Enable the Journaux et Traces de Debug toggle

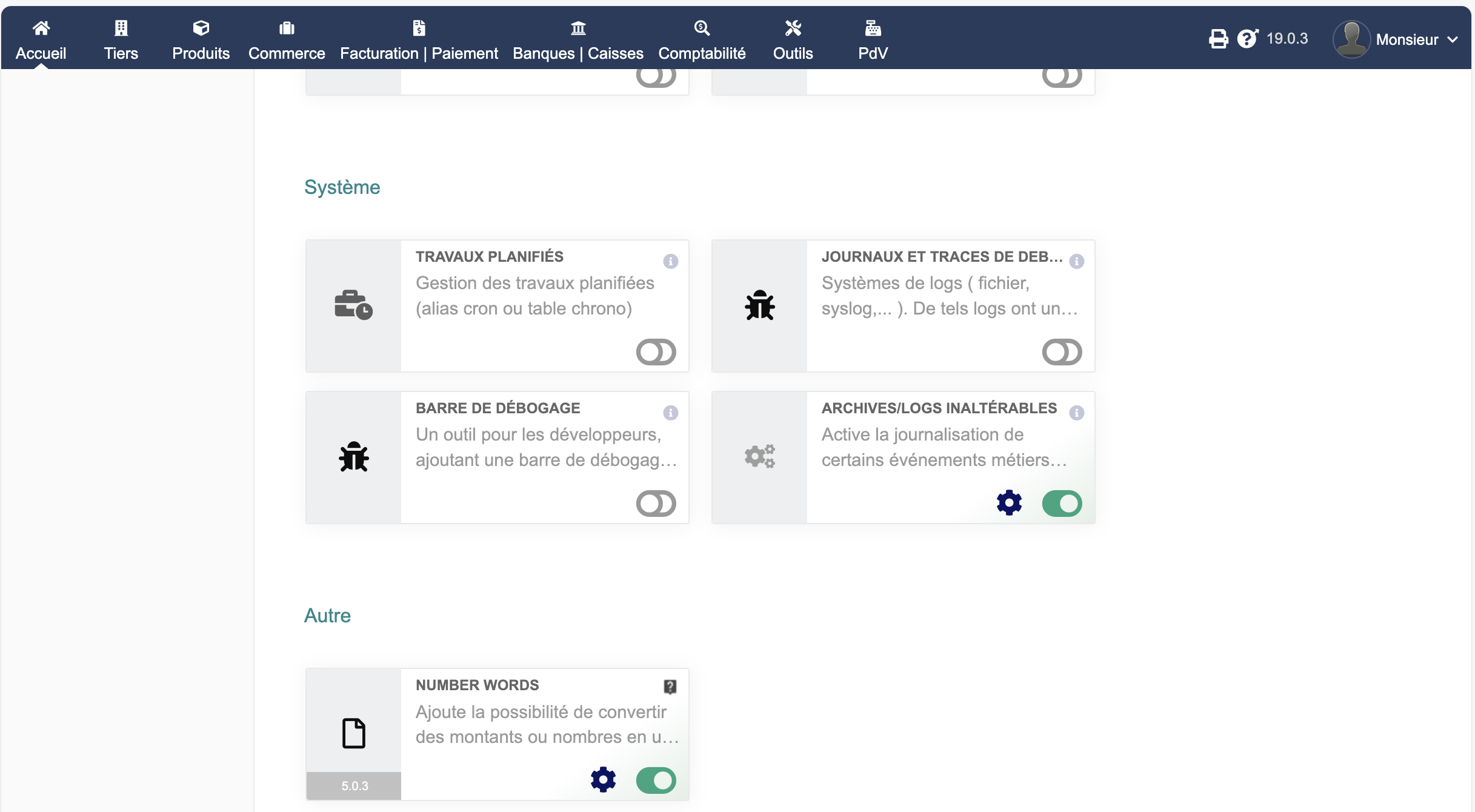pyautogui.click(x=1062, y=352)
